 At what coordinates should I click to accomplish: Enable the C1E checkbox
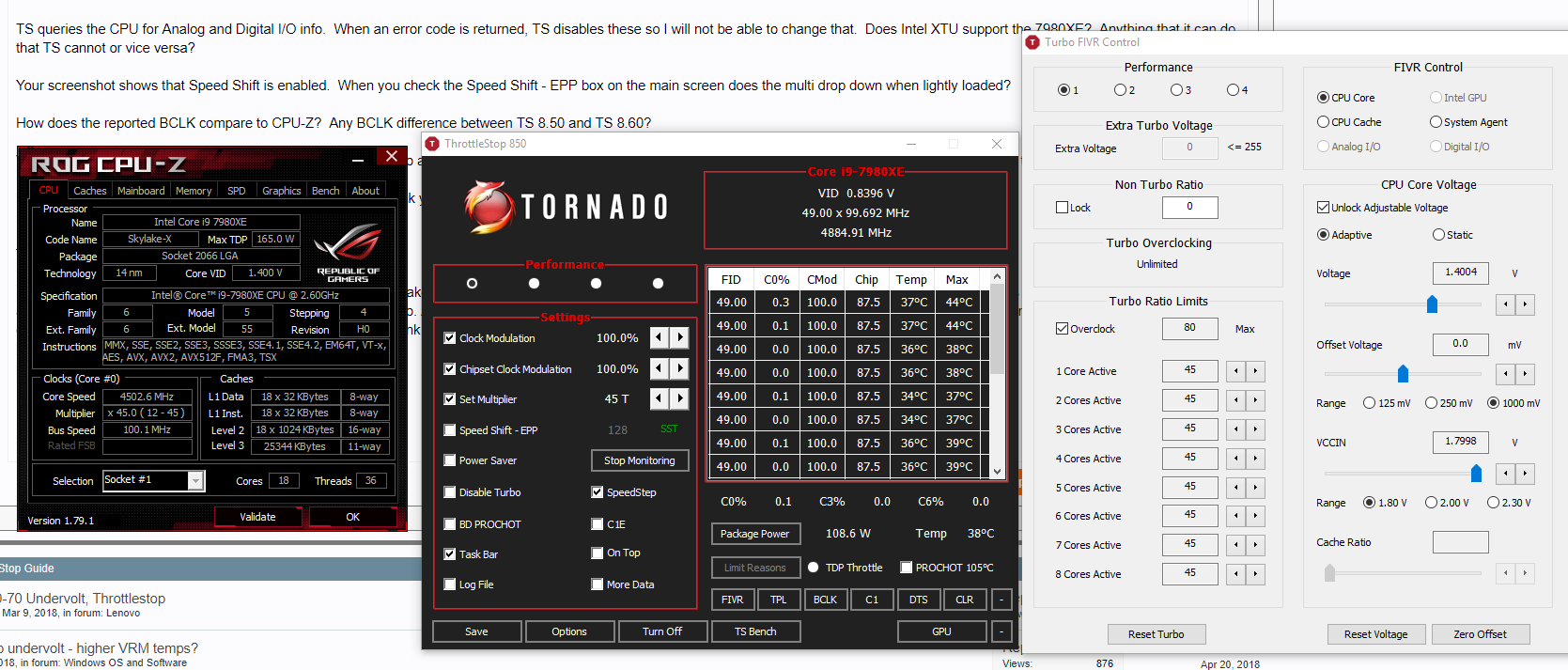pos(597,524)
